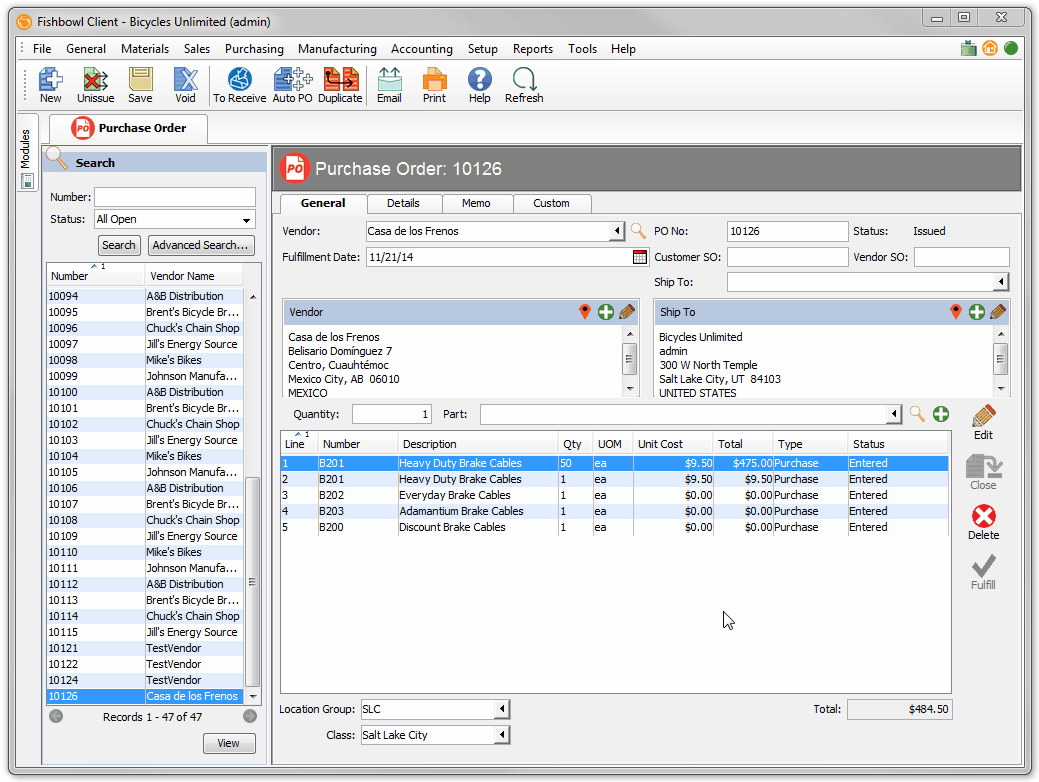The width and height of the screenshot is (1039, 782).
Task: Click the Duplicate toolbar icon
Action: pyautogui.click(x=341, y=85)
